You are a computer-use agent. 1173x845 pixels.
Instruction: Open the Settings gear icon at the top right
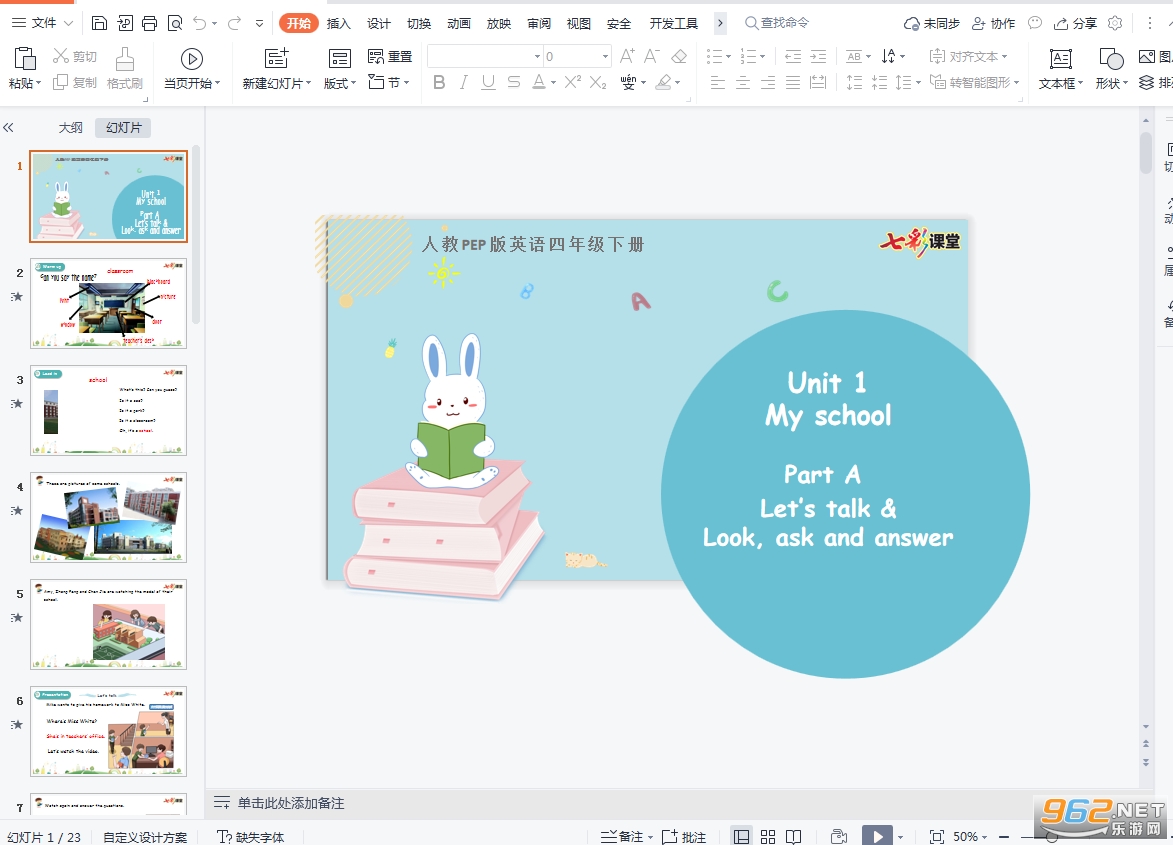tap(1115, 23)
